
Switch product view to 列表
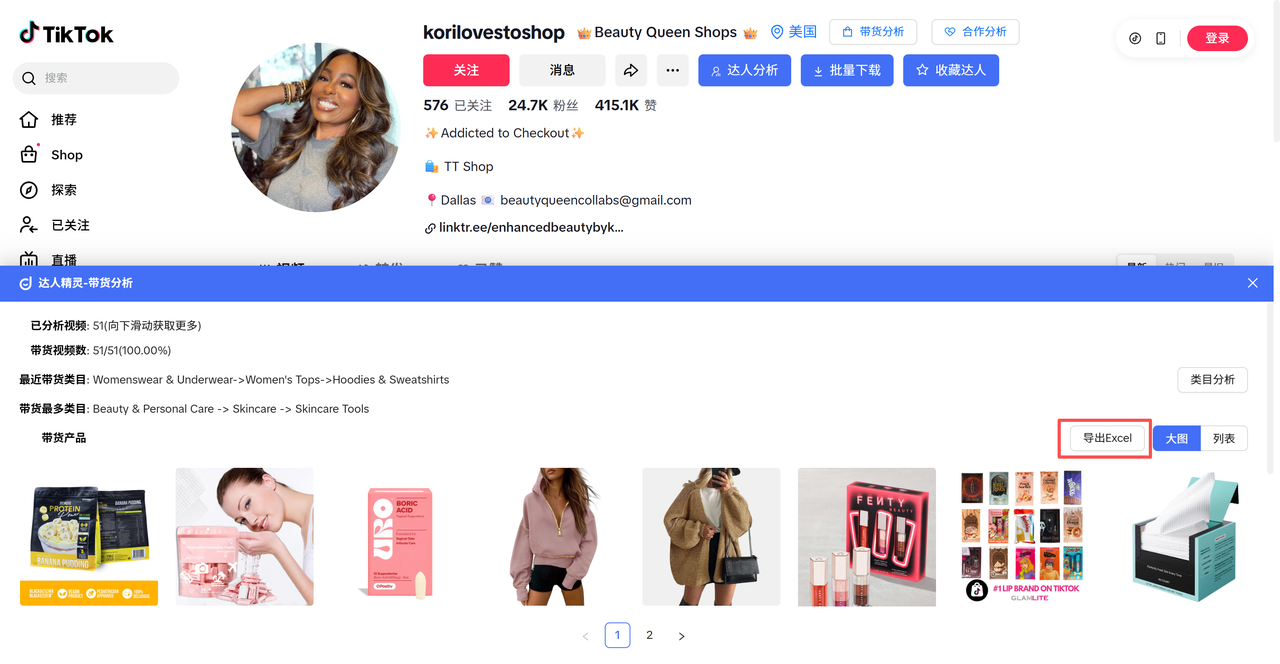(1224, 438)
